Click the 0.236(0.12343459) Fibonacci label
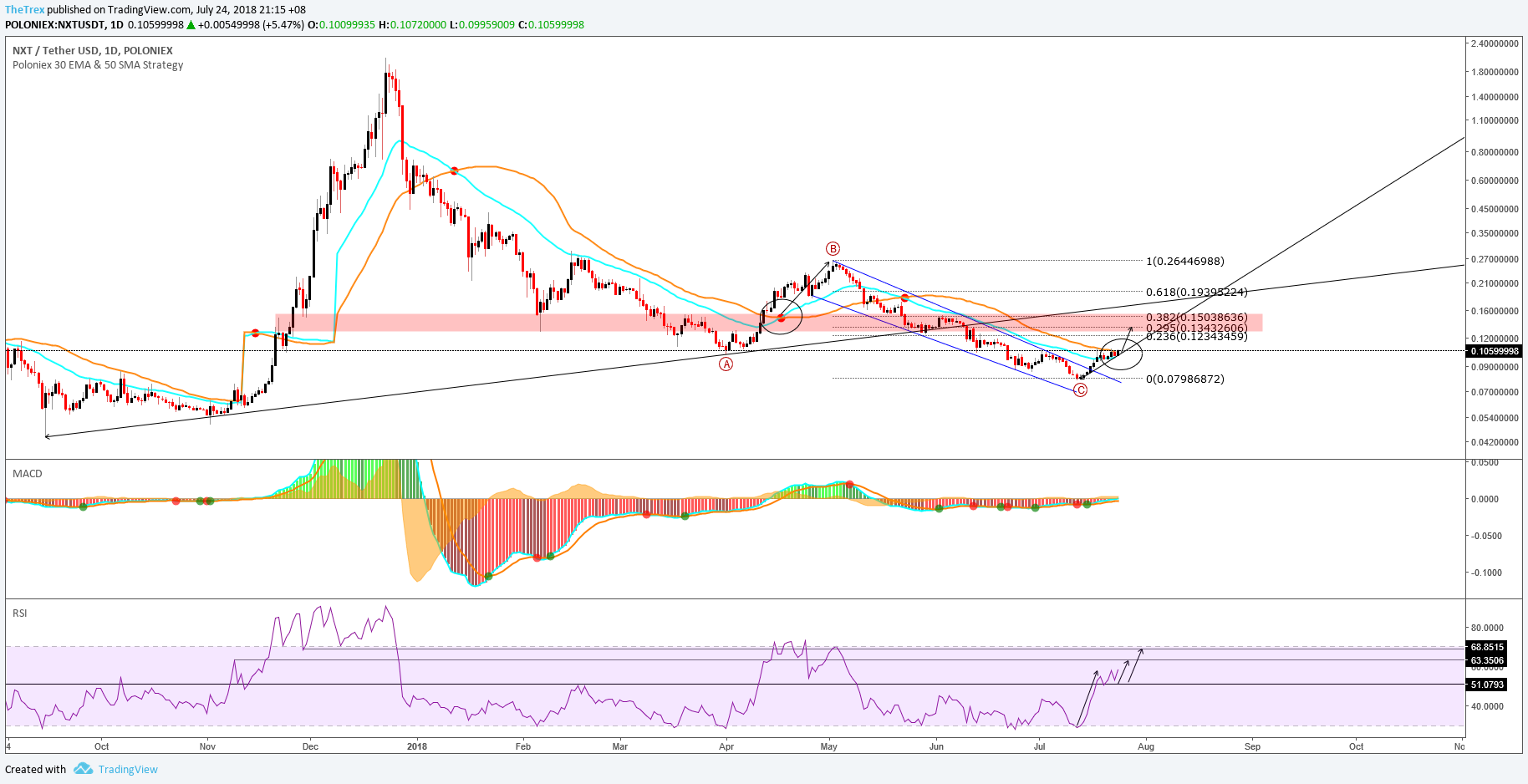Screen dimensions: 1528x784 1196,337
